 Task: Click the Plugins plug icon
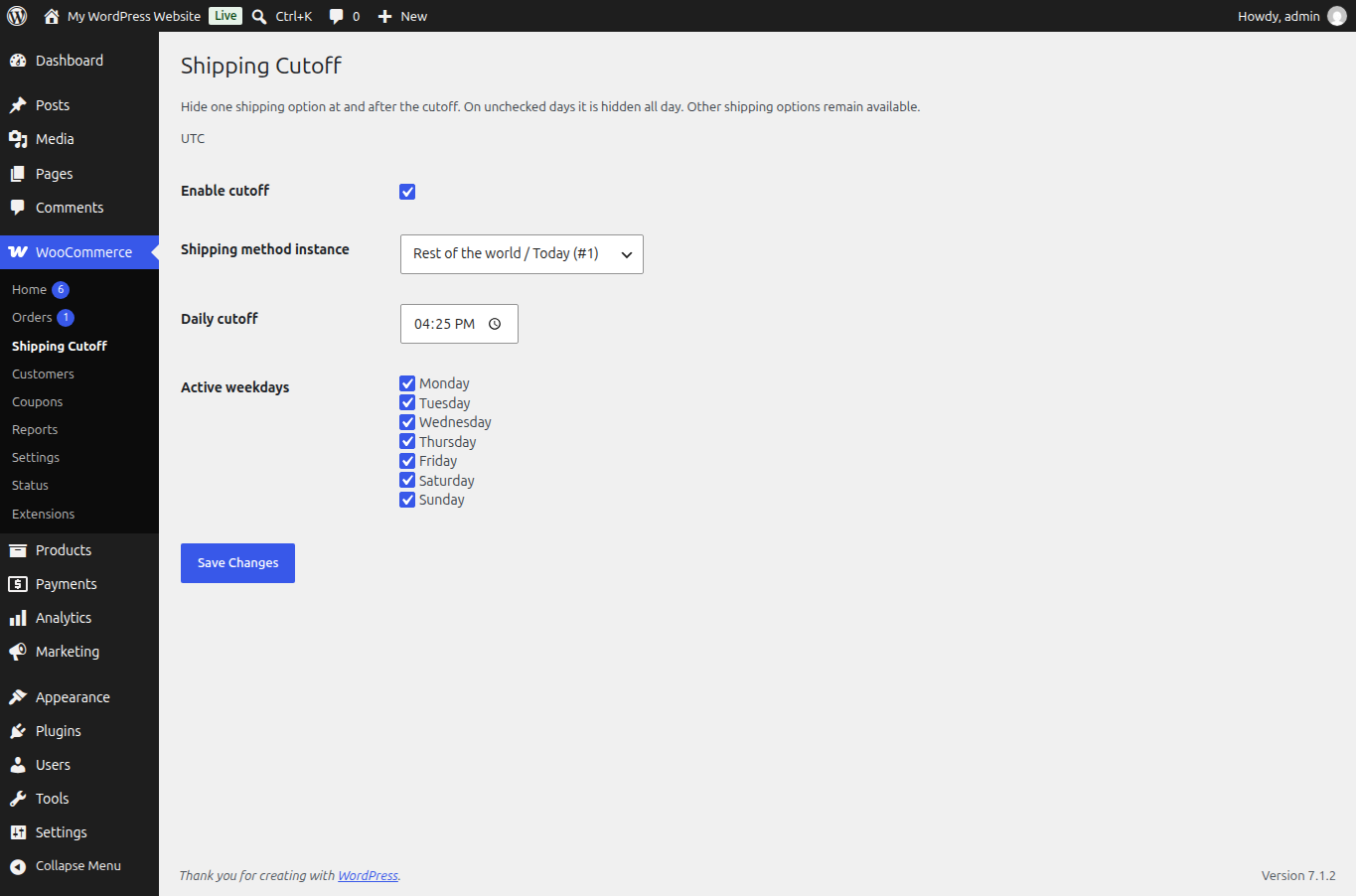pyautogui.click(x=18, y=731)
